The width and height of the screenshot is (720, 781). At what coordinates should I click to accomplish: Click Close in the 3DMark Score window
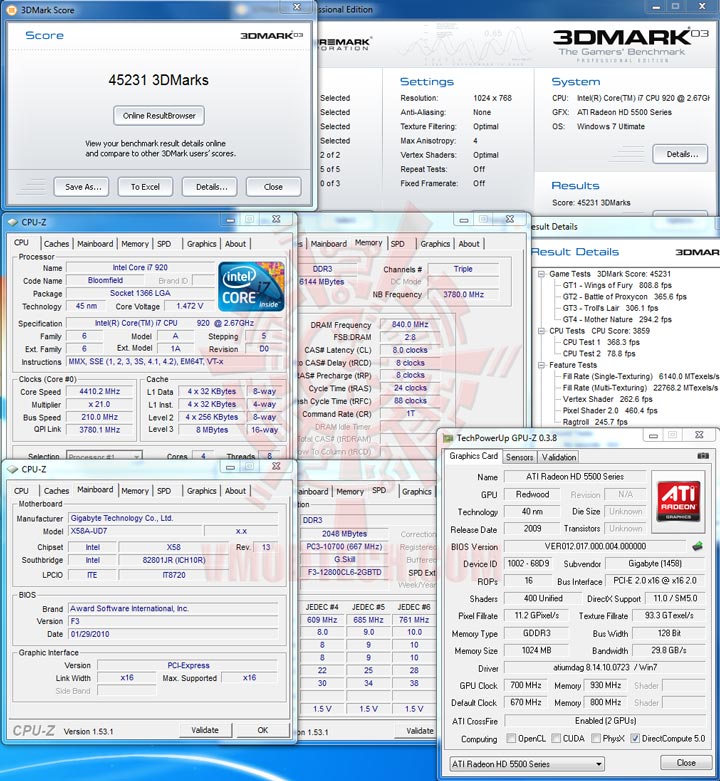(273, 187)
